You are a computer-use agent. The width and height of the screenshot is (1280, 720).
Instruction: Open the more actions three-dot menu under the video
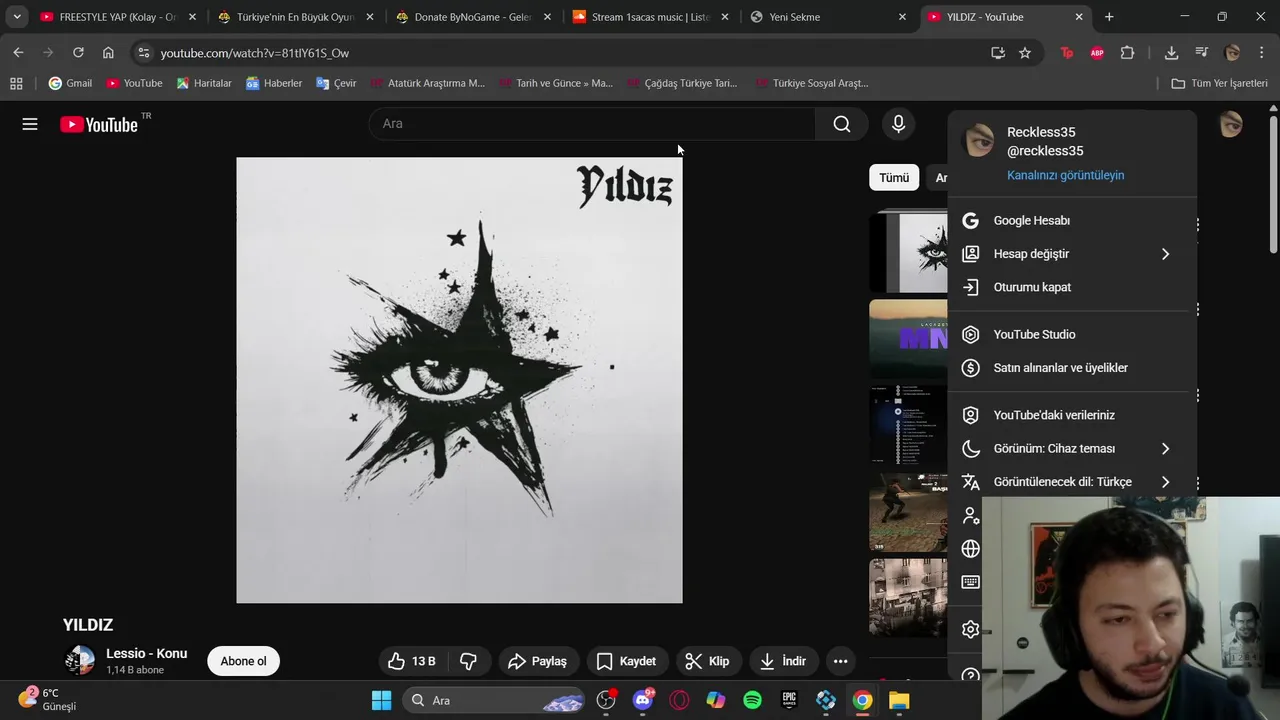(x=841, y=661)
